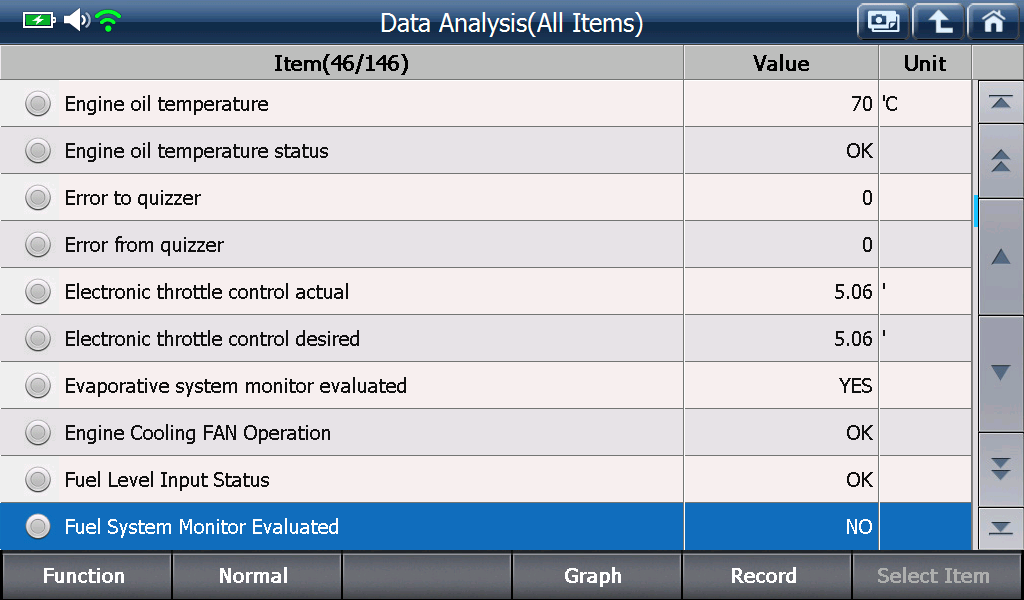Viewport: 1024px width, 600px height.
Task: Jump to bottom of list arrow
Action: click(x=1000, y=528)
